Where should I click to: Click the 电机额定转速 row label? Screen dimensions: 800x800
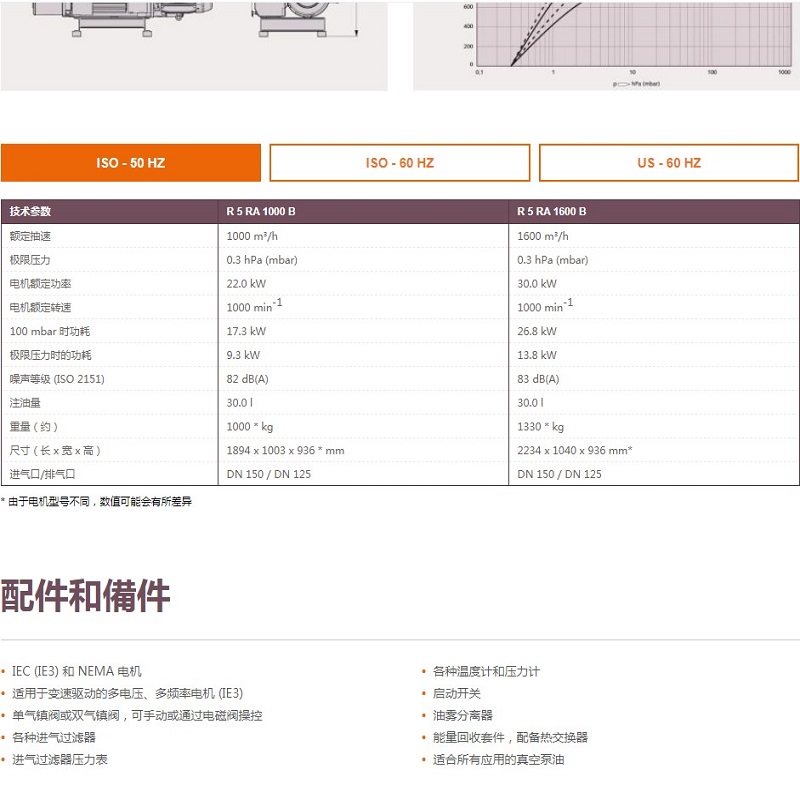40,308
